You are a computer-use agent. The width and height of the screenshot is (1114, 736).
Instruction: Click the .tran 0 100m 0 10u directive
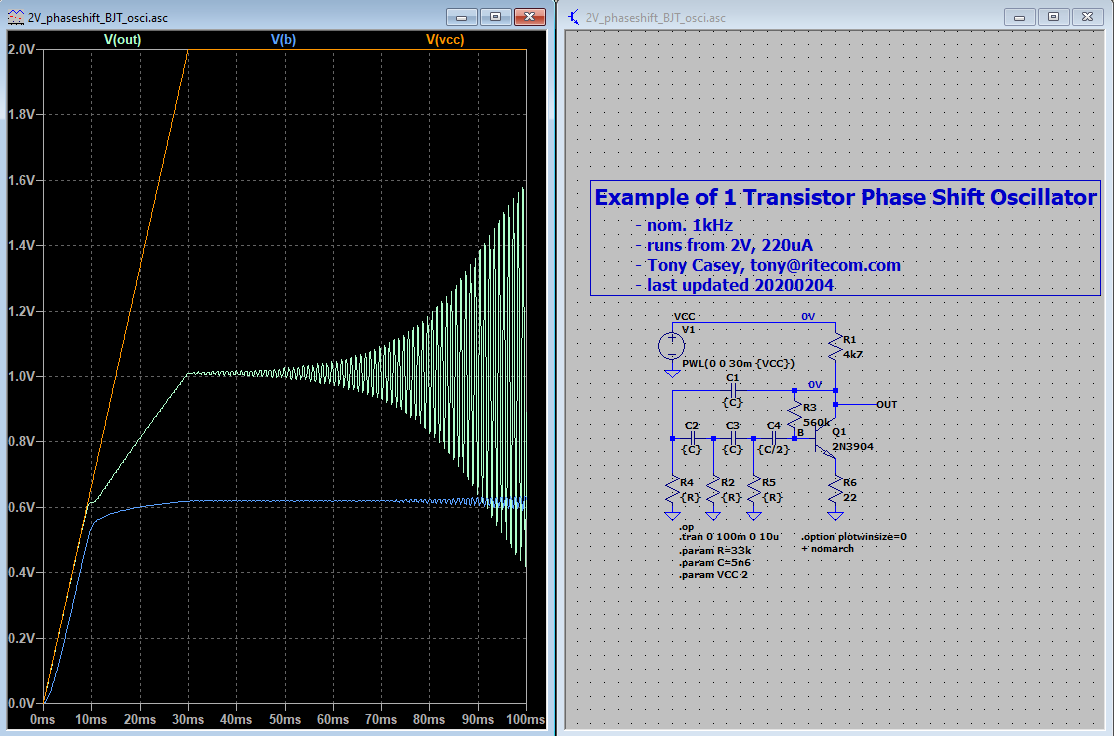pos(729,537)
